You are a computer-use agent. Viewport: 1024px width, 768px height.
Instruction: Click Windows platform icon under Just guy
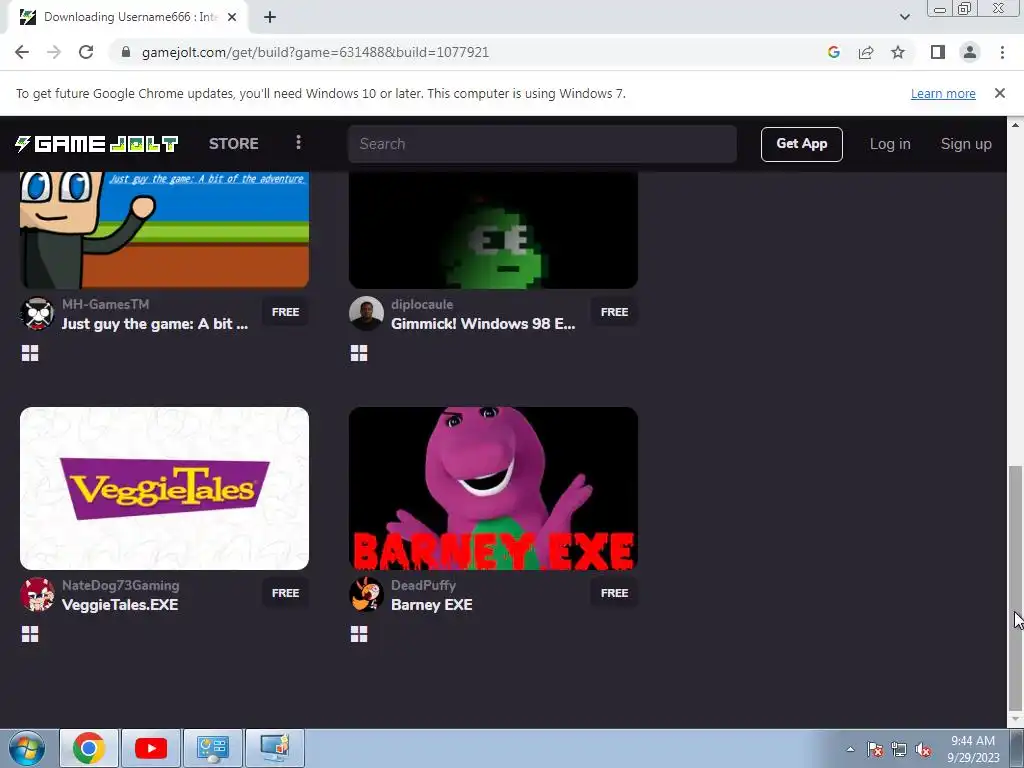(x=30, y=353)
